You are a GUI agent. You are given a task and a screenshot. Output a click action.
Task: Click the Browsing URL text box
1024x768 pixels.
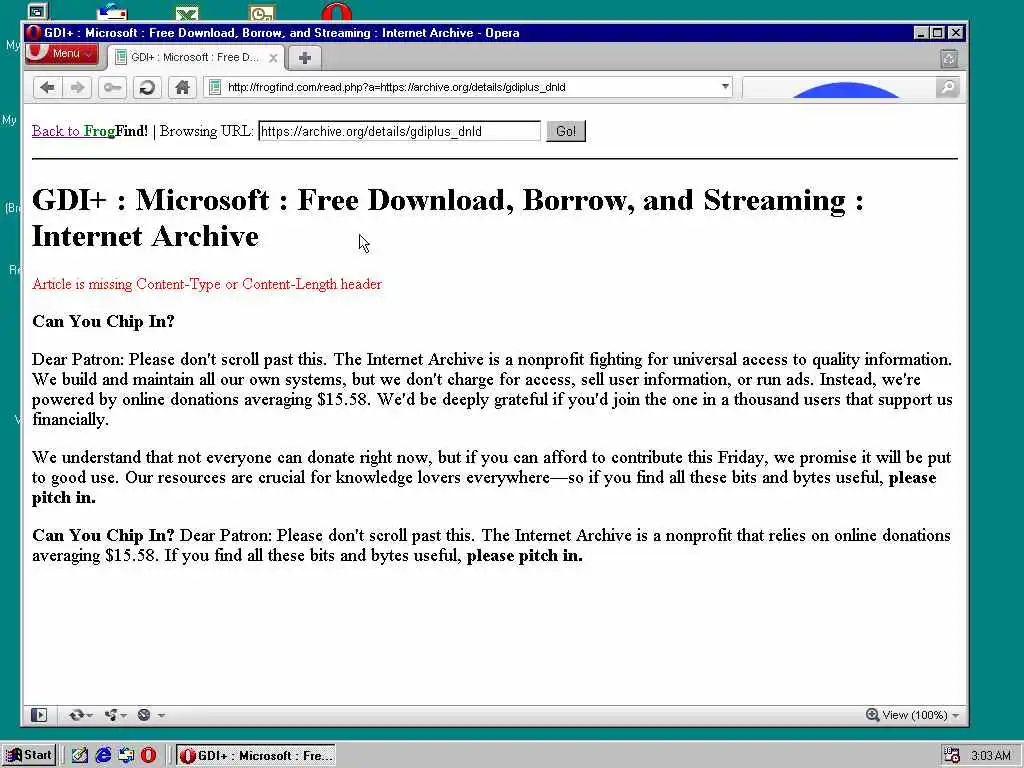400,131
